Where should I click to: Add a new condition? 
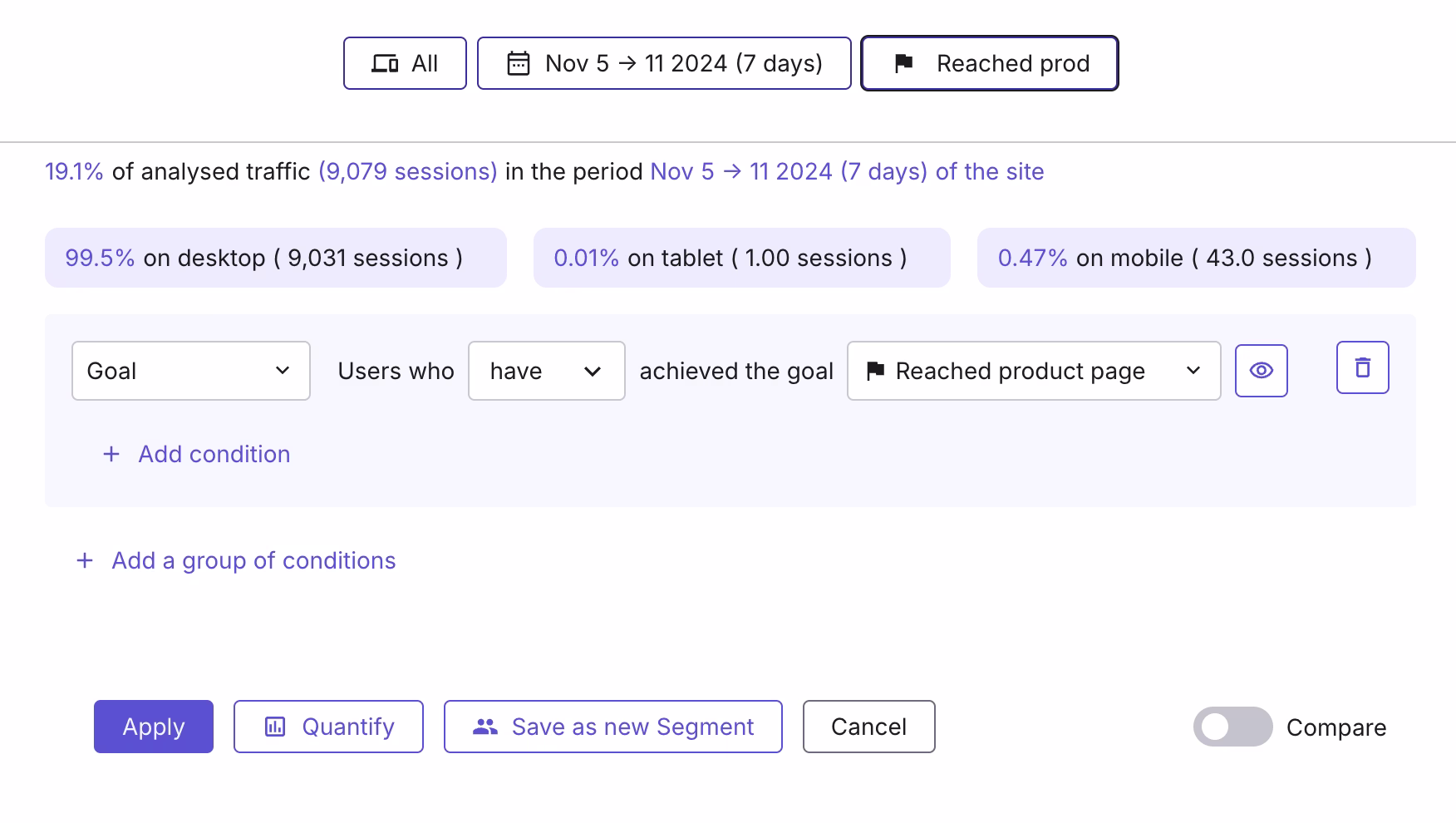point(196,454)
